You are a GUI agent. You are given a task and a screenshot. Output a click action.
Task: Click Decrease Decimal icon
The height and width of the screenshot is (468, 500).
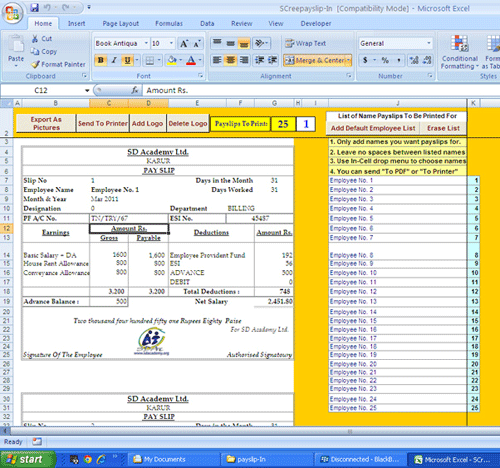[427, 60]
